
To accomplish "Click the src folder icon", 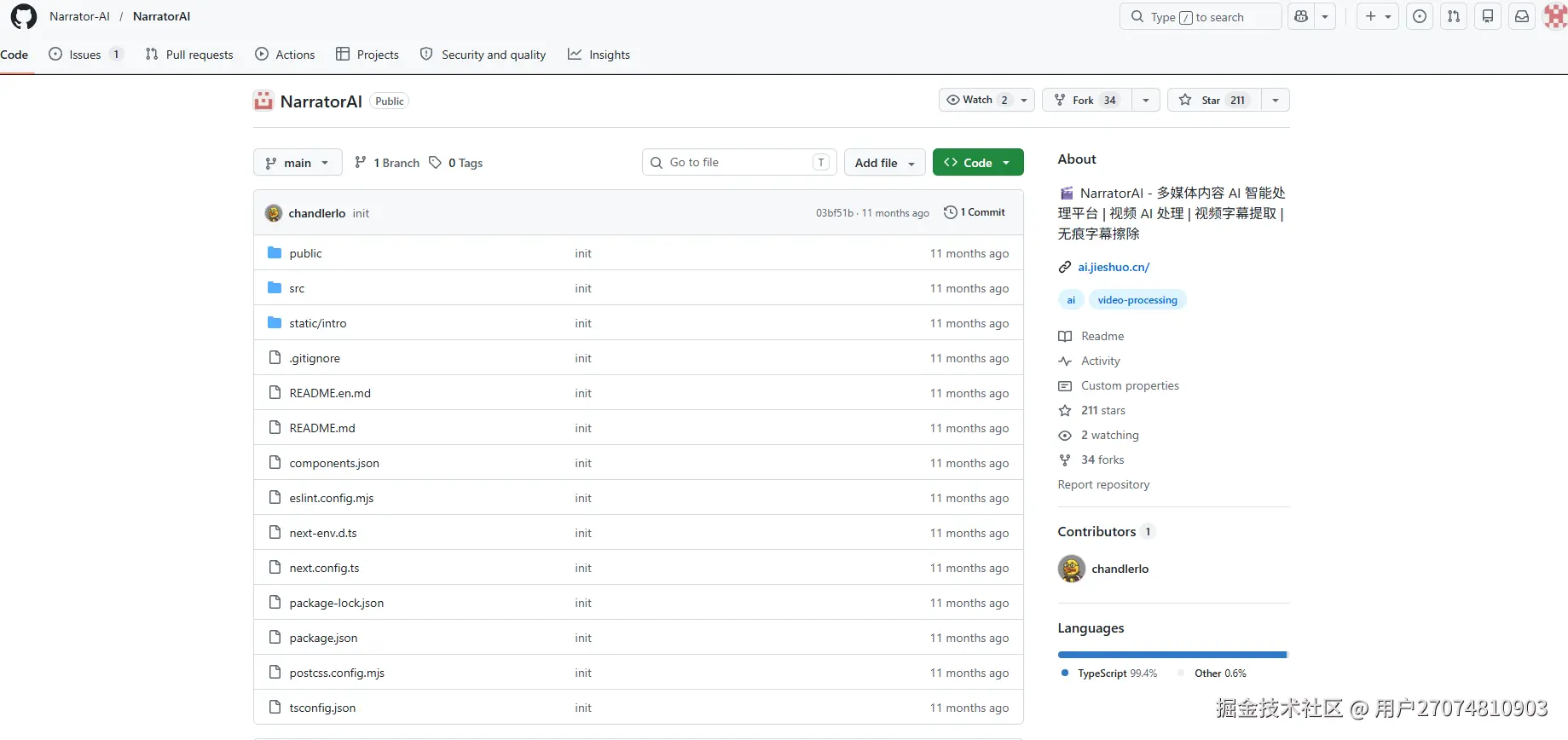I will (x=275, y=287).
